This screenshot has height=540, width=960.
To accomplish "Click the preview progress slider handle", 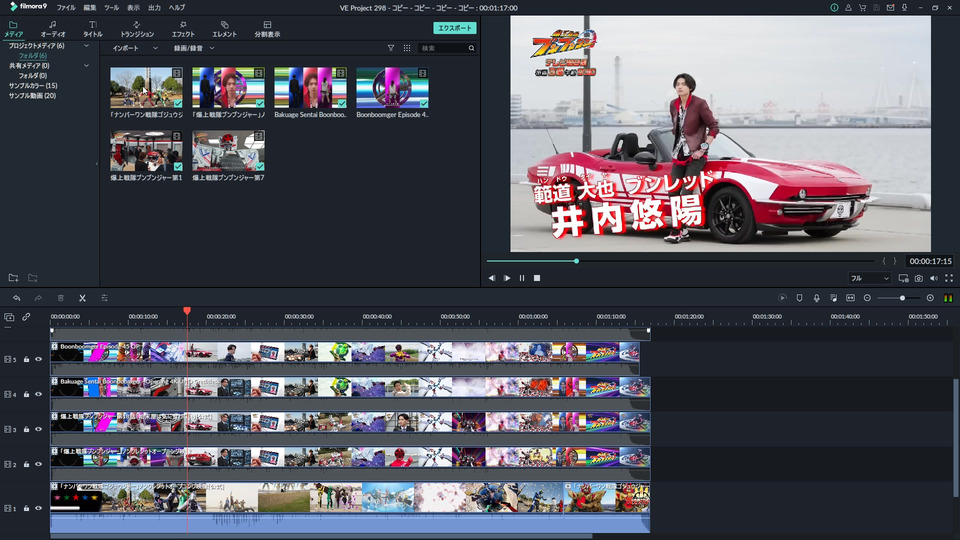I will click(x=576, y=261).
